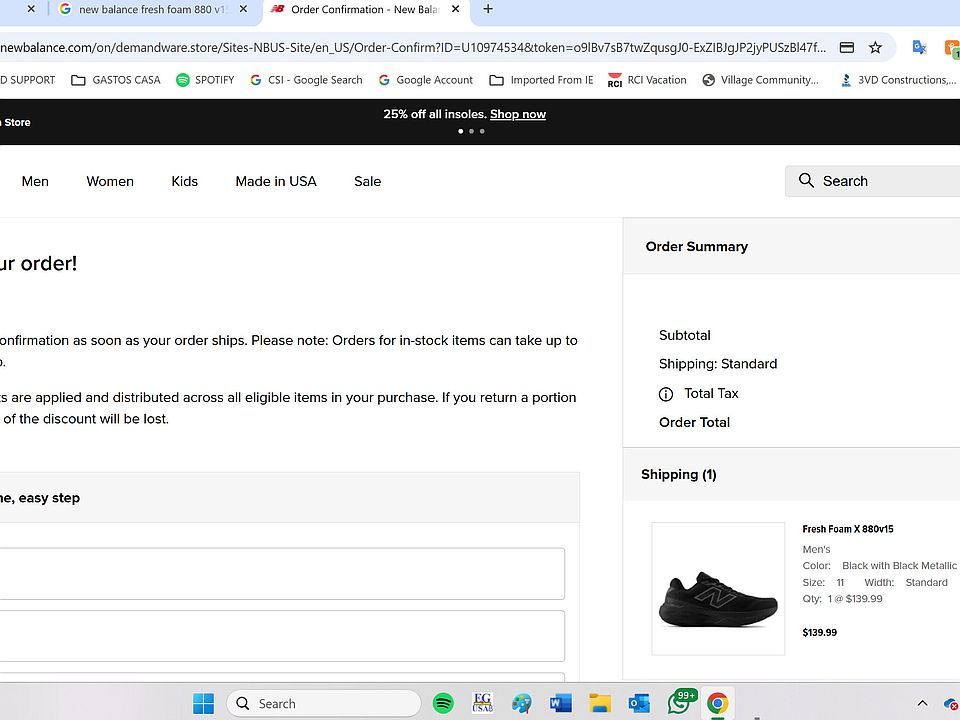This screenshot has height=720, width=960.
Task: Open Microsoft Word from the taskbar
Action: pos(560,703)
